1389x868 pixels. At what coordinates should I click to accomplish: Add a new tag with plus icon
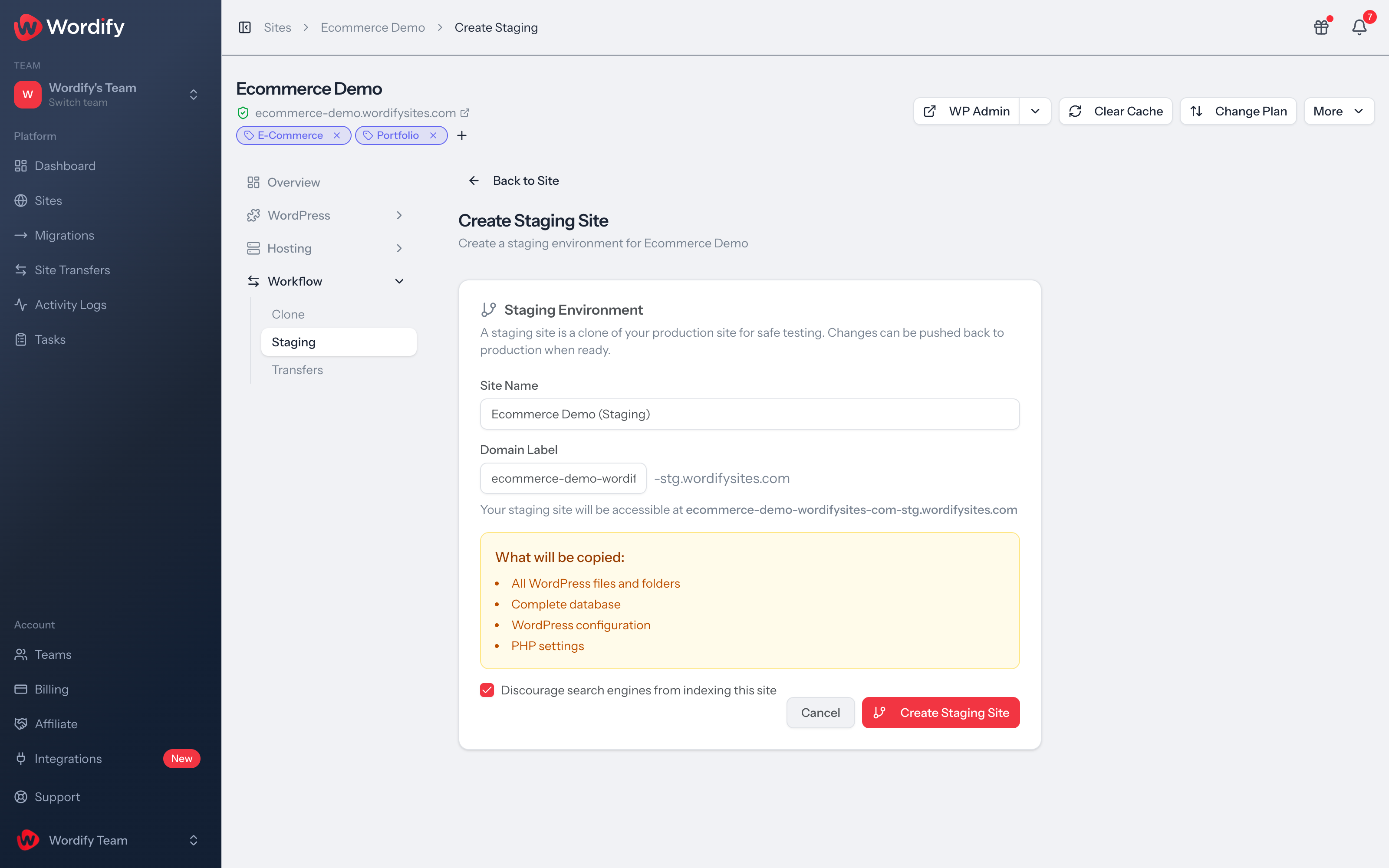point(461,135)
